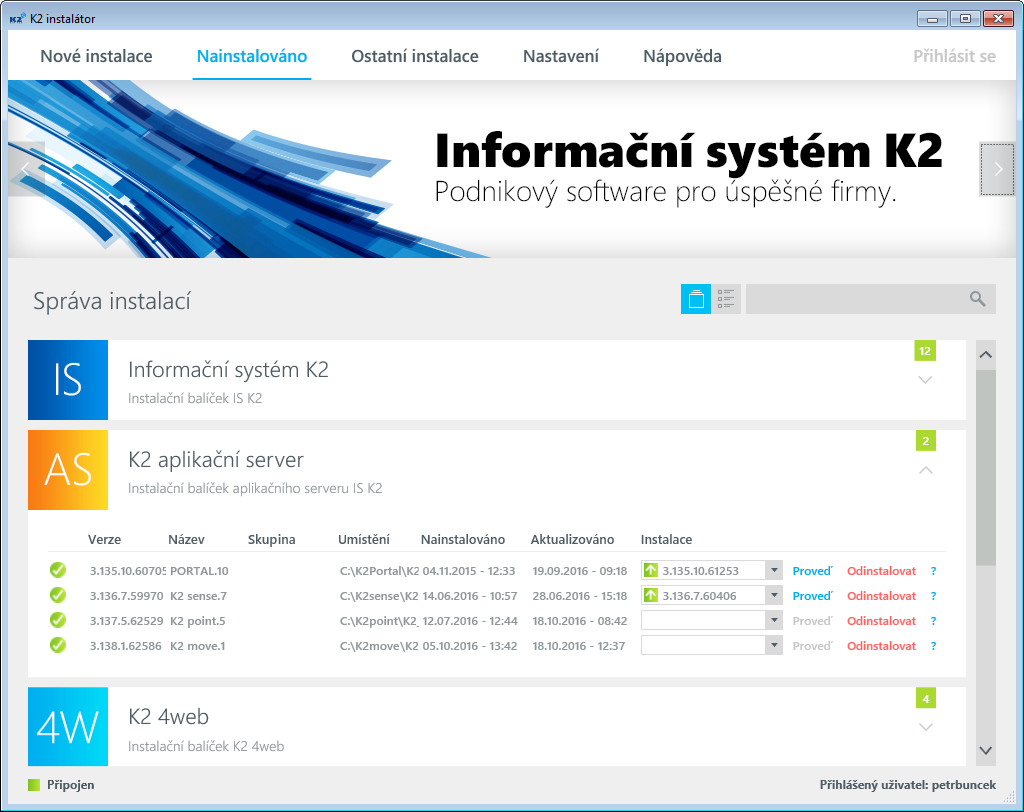Click the search magnifier icon

pos(977,299)
